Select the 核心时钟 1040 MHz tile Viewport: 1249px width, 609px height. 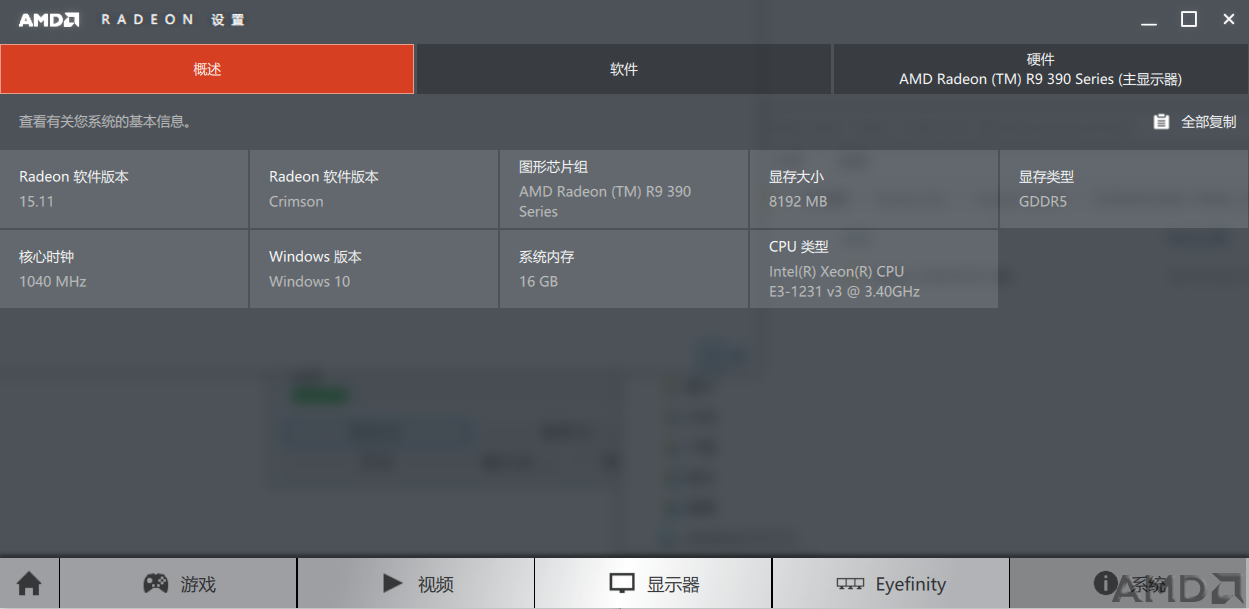pos(124,269)
